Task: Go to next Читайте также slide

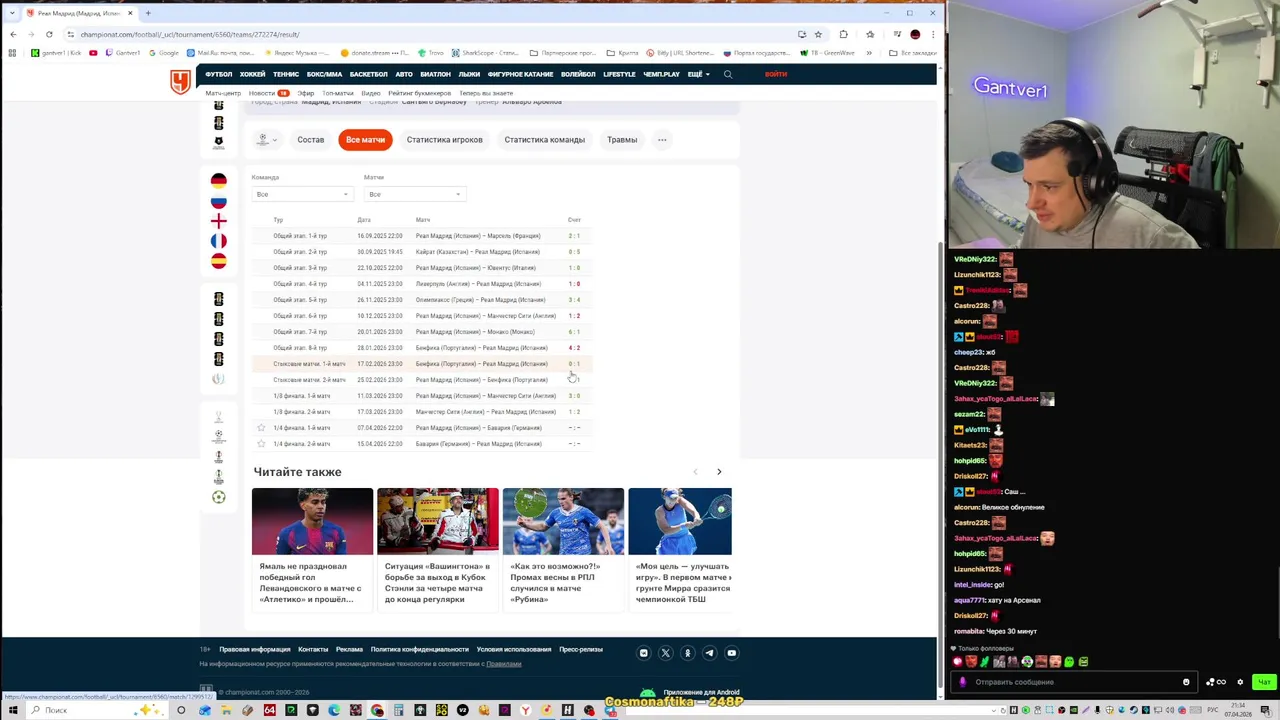Action: (719, 472)
